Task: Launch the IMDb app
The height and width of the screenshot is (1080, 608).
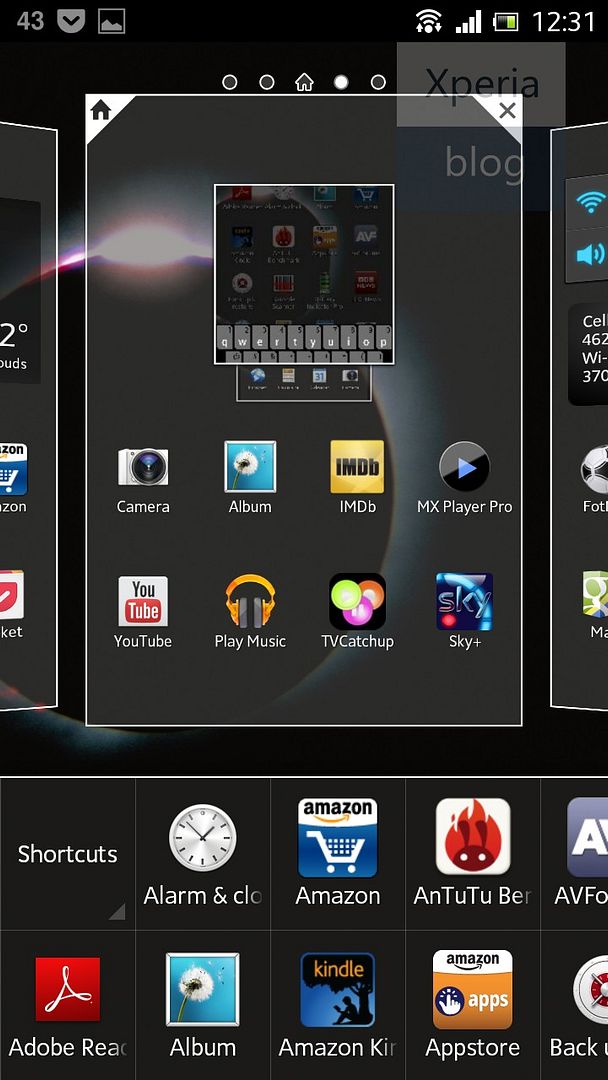Action: point(357,479)
